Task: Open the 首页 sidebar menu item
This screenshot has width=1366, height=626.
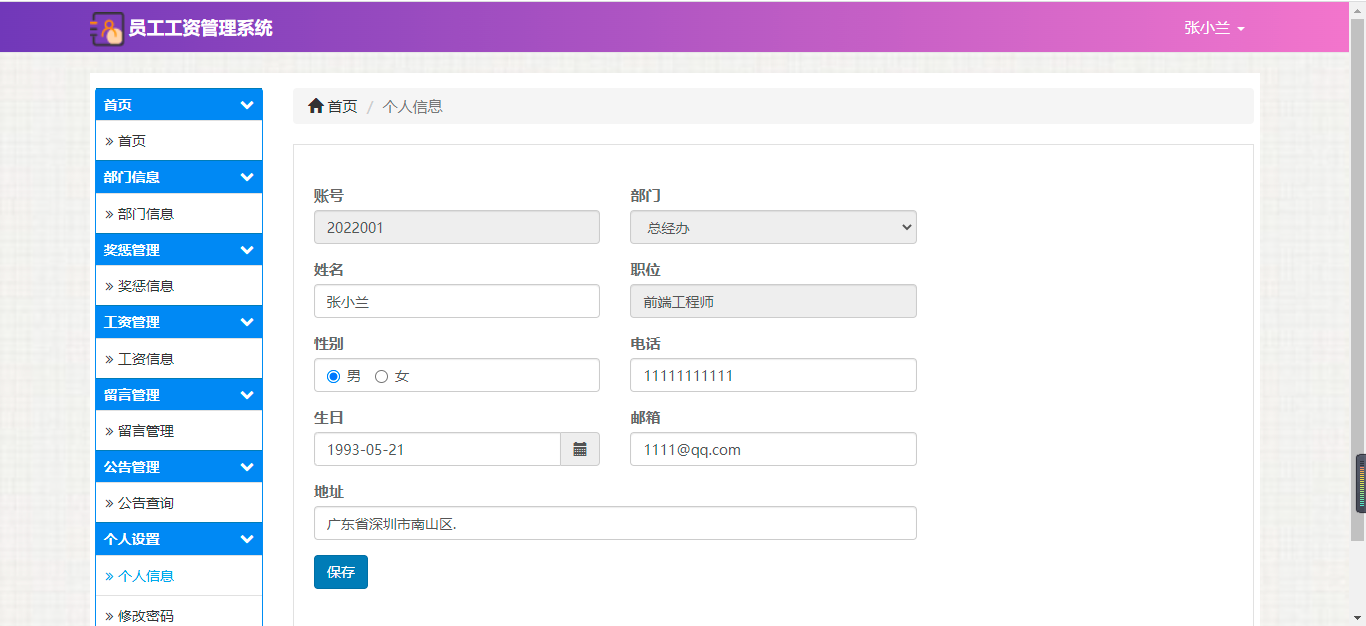Action: click(179, 141)
